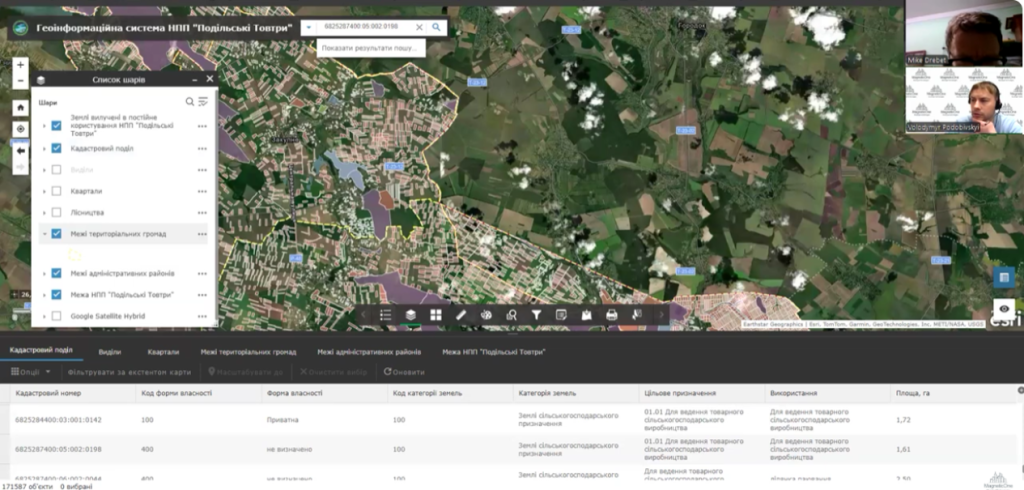The image size is (1024, 490).
Task: Uncheck the Кадастровий поділ layer
Action: click(x=57, y=148)
